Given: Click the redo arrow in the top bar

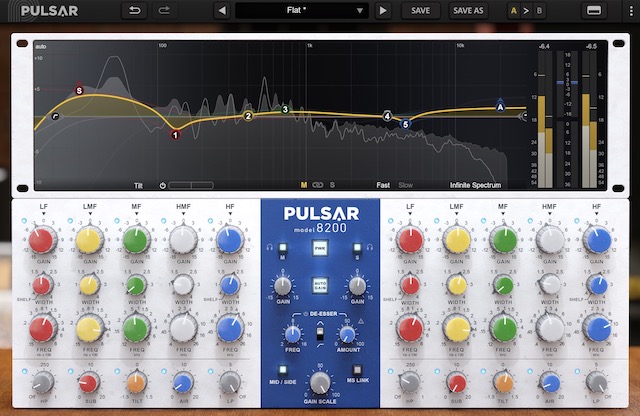Looking at the screenshot, I should click(x=163, y=10).
